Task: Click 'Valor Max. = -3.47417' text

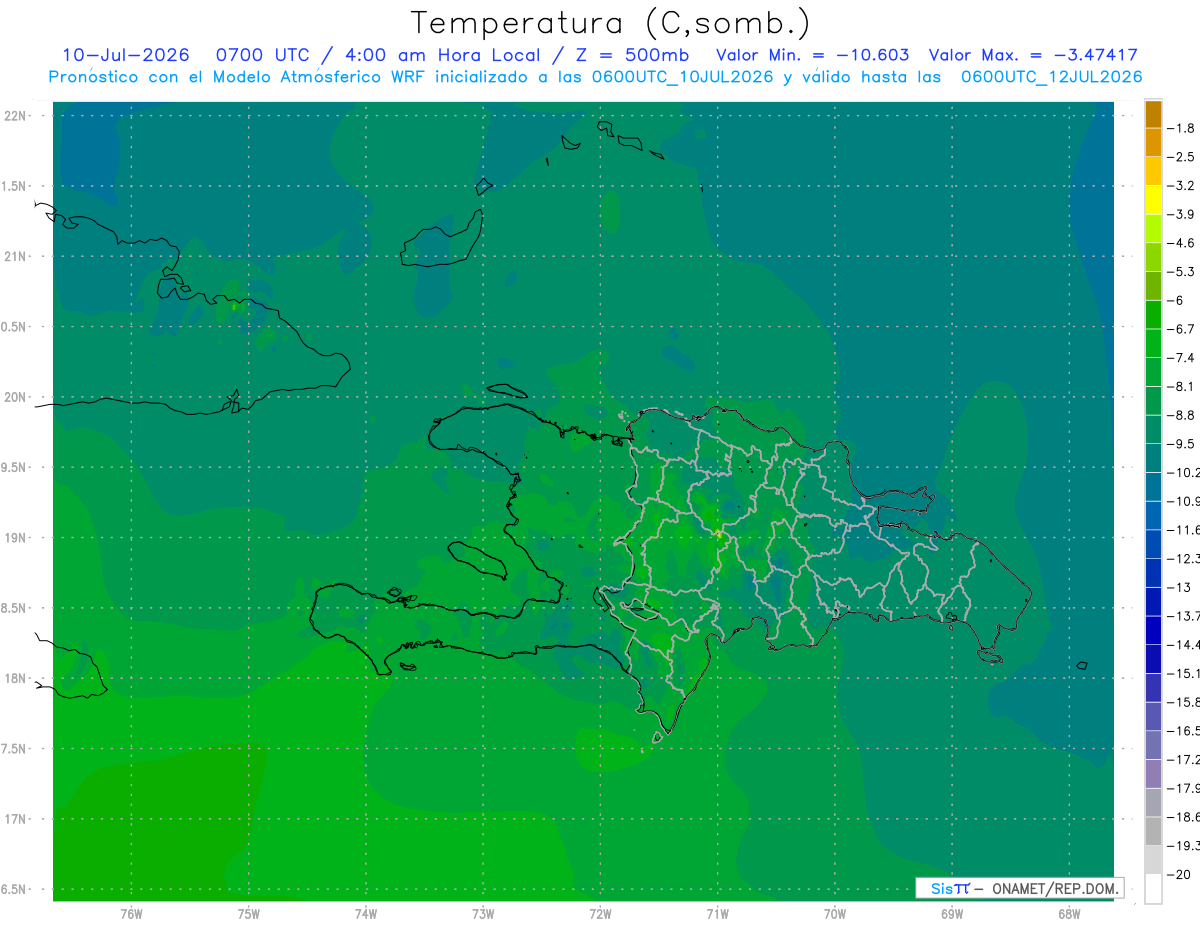Action: tap(1033, 55)
